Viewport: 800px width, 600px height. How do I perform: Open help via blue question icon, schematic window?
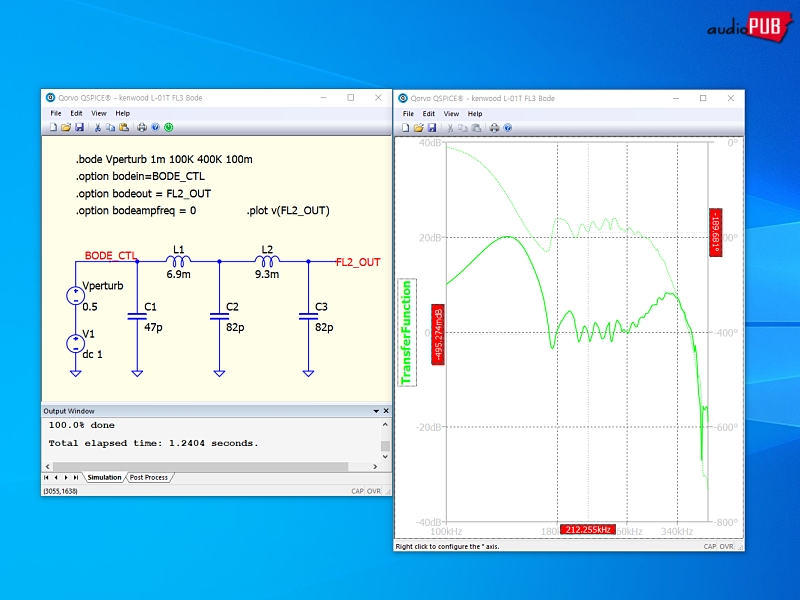pyautogui.click(x=156, y=127)
